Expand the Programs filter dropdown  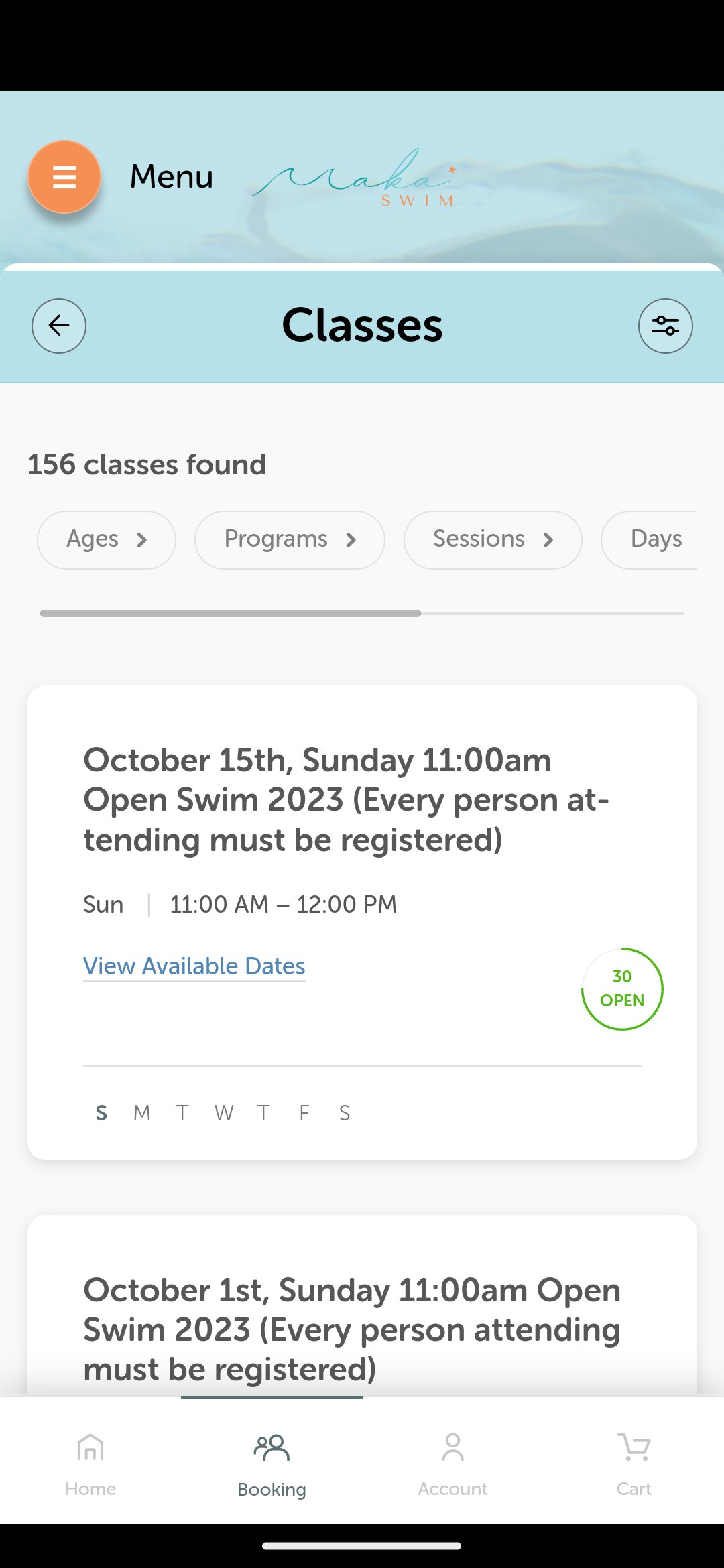(x=290, y=539)
